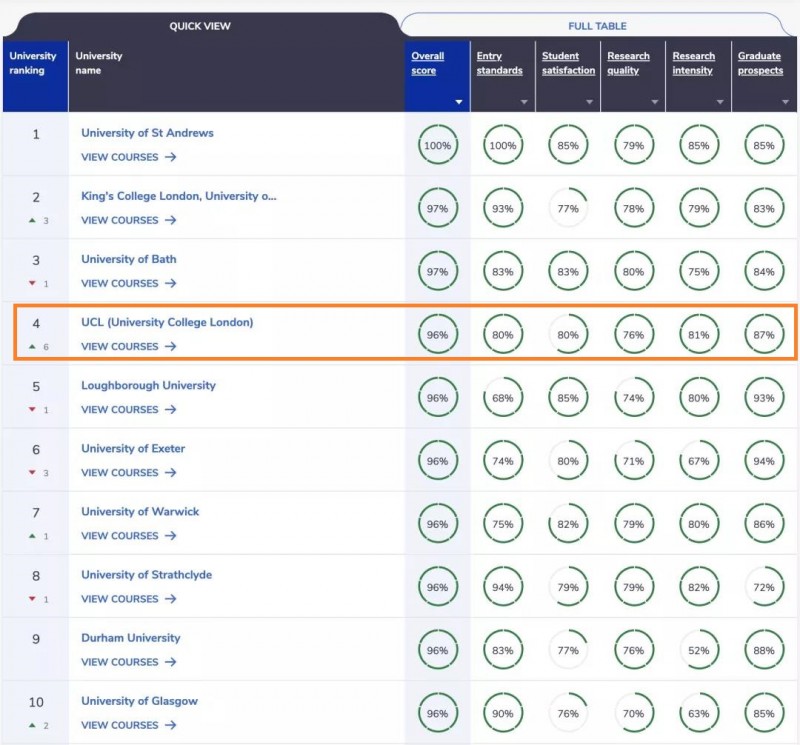Image resolution: width=800 pixels, height=745 pixels.
Task: Click Glasgow 63% research intensity circle
Action: pyautogui.click(x=699, y=713)
